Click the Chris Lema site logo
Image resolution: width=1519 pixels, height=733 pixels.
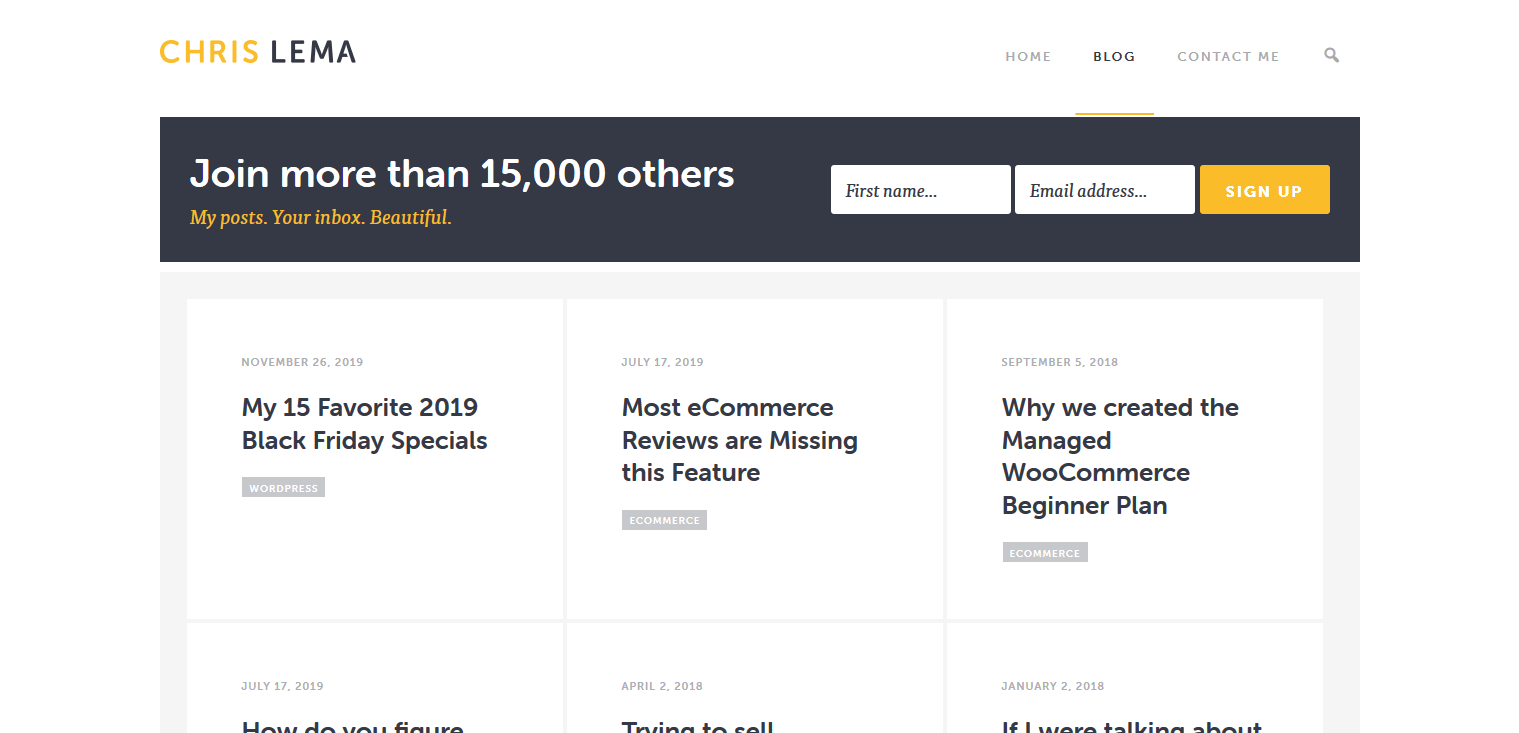tap(257, 52)
